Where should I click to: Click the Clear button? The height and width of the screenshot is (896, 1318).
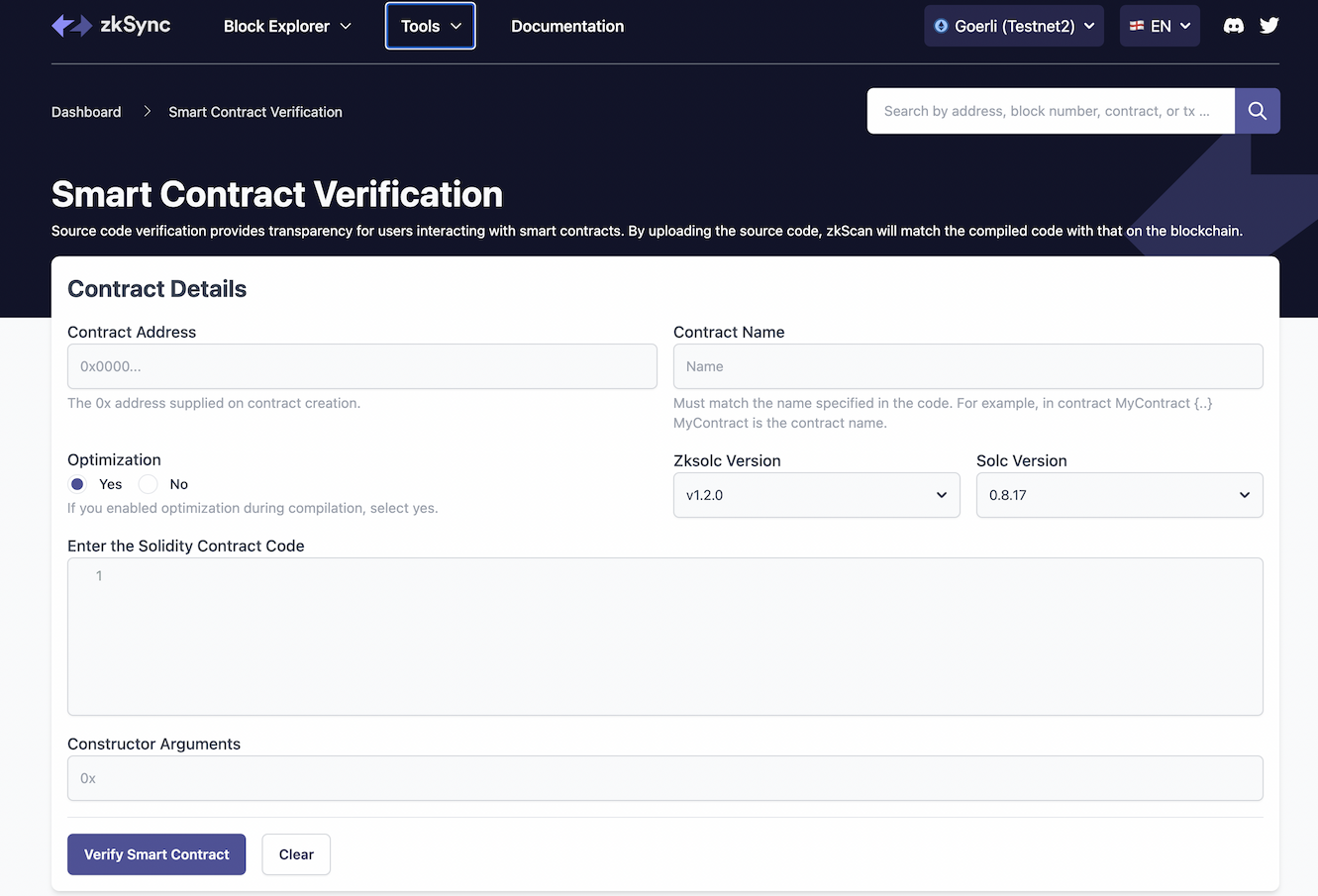296,854
